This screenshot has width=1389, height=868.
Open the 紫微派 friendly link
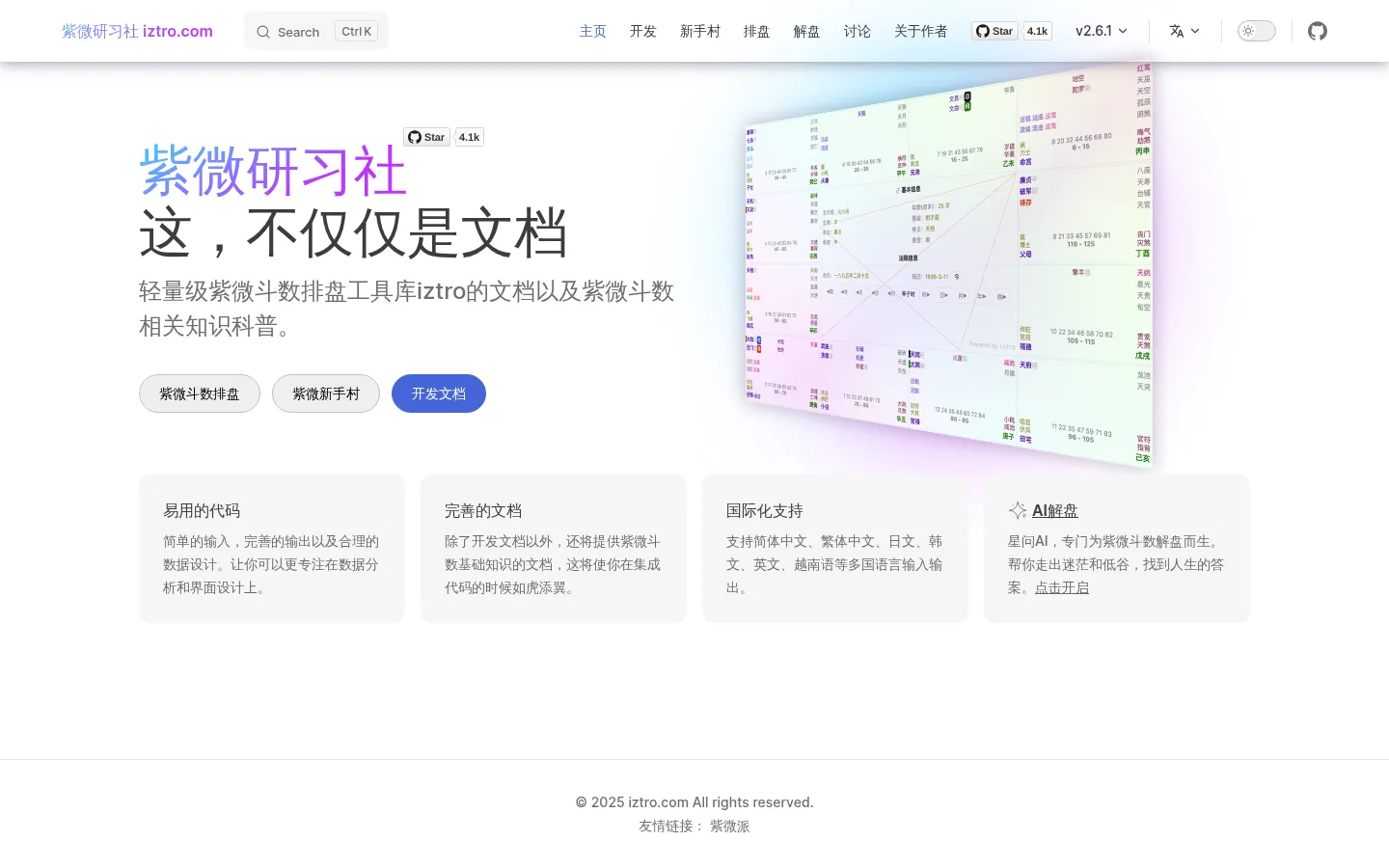(729, 826)
